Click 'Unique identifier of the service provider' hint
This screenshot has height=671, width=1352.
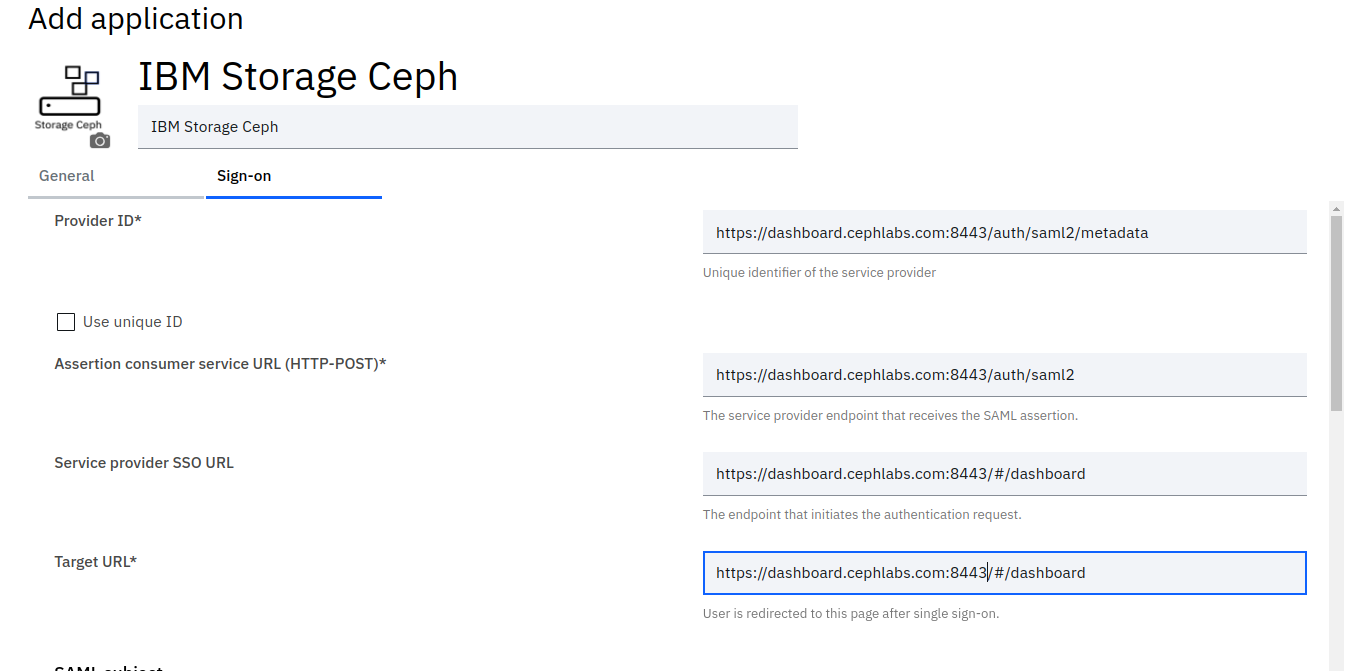tap(819, 273)
